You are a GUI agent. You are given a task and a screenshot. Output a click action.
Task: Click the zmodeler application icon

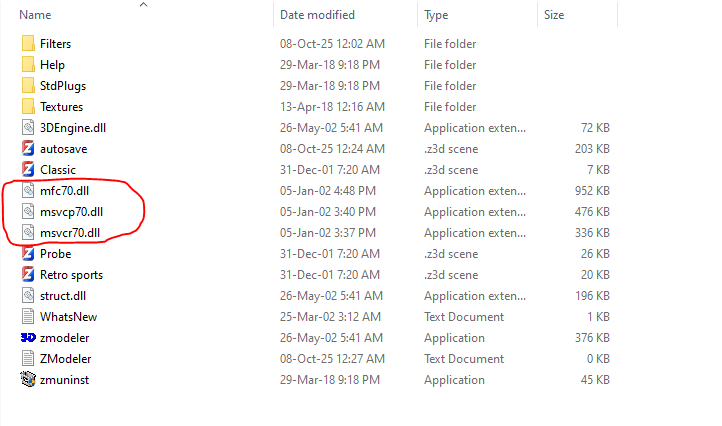(x=28, y=338)
